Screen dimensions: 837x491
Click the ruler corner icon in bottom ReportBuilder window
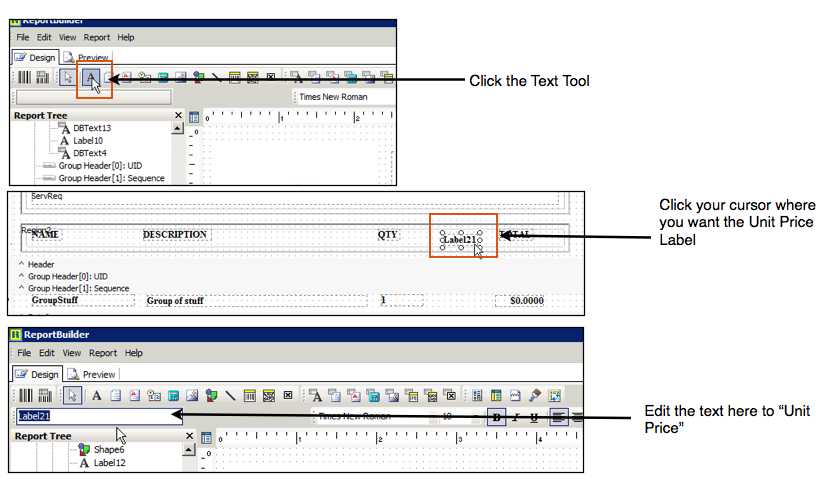[x=207, y=438]
